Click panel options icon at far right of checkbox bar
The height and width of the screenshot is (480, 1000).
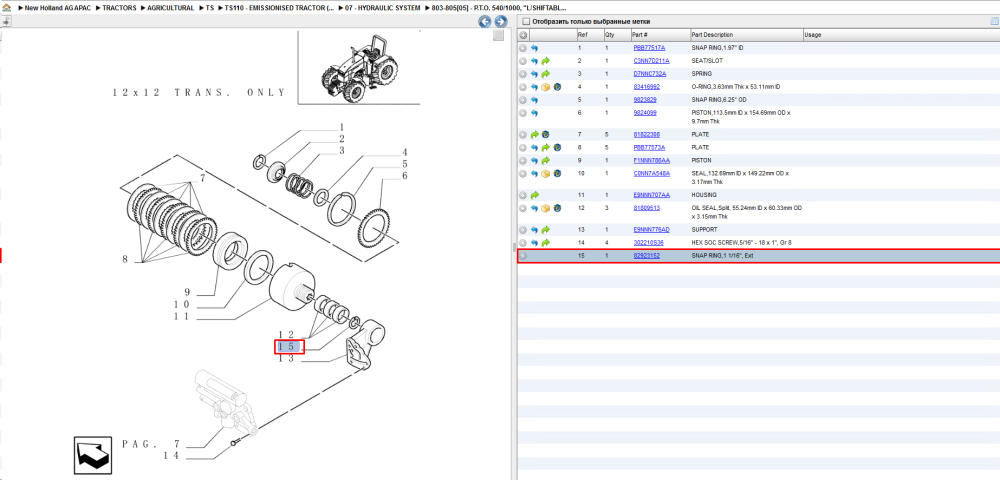click(x=994, y=21)
